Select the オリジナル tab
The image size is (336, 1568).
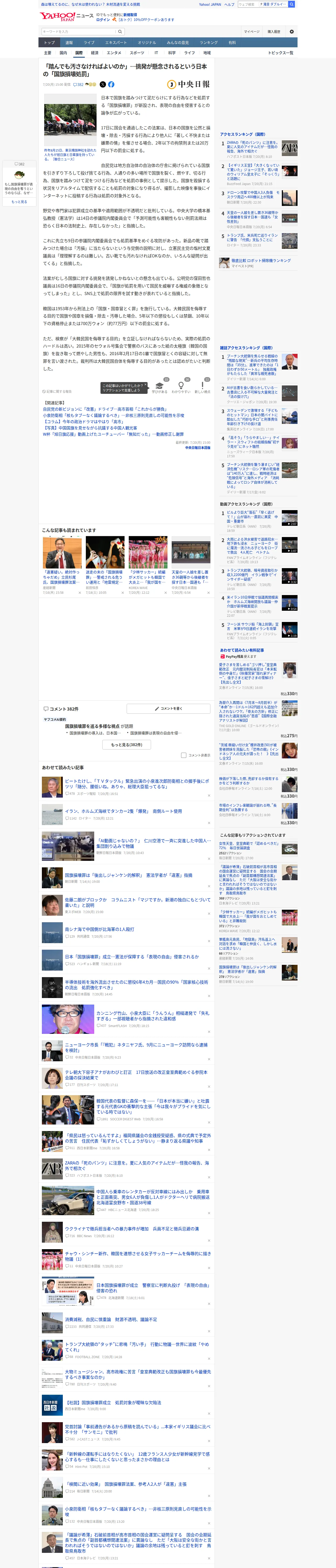[147, 43]
